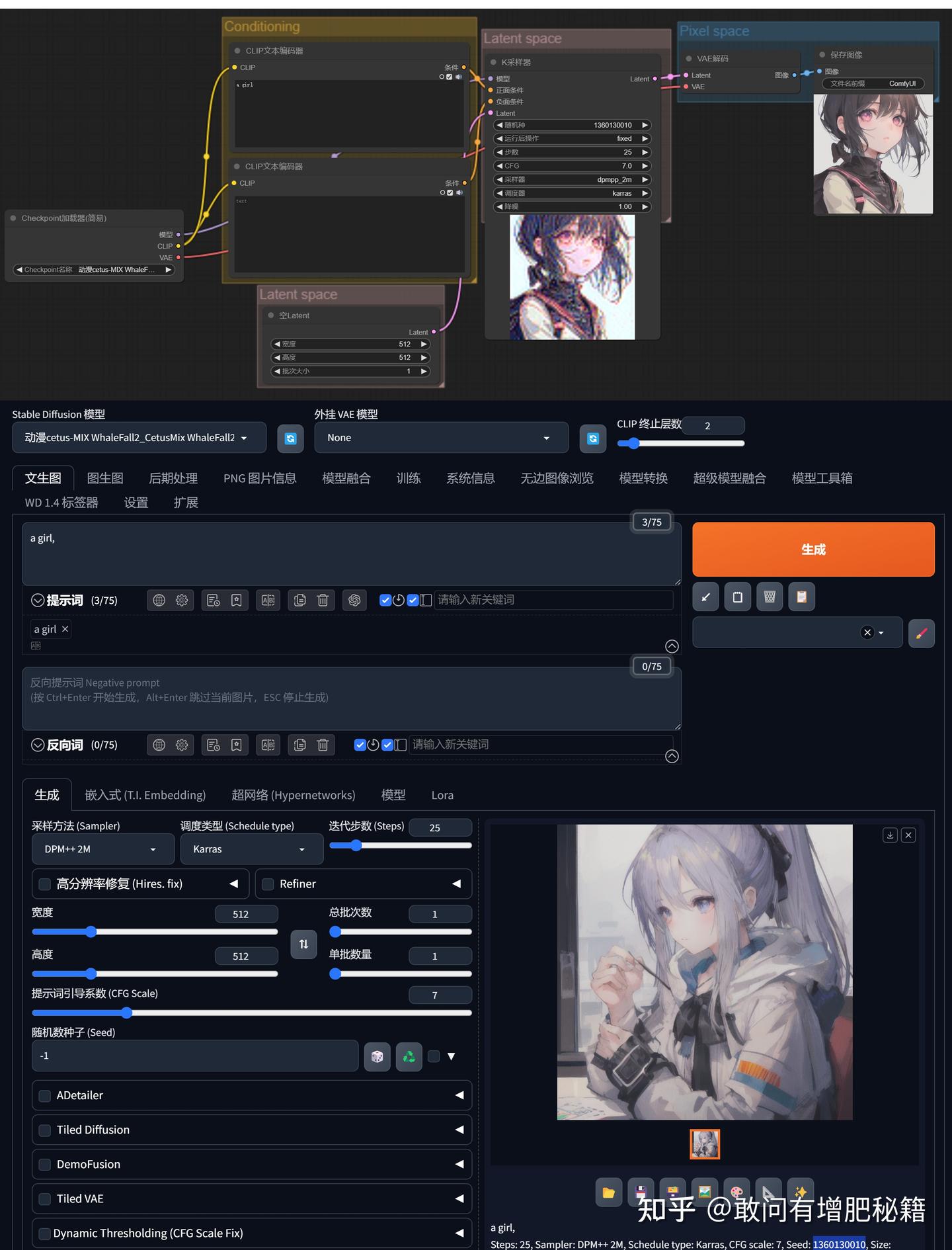
Task: Expand the ADetailer section arrow
Action: 459,1095
